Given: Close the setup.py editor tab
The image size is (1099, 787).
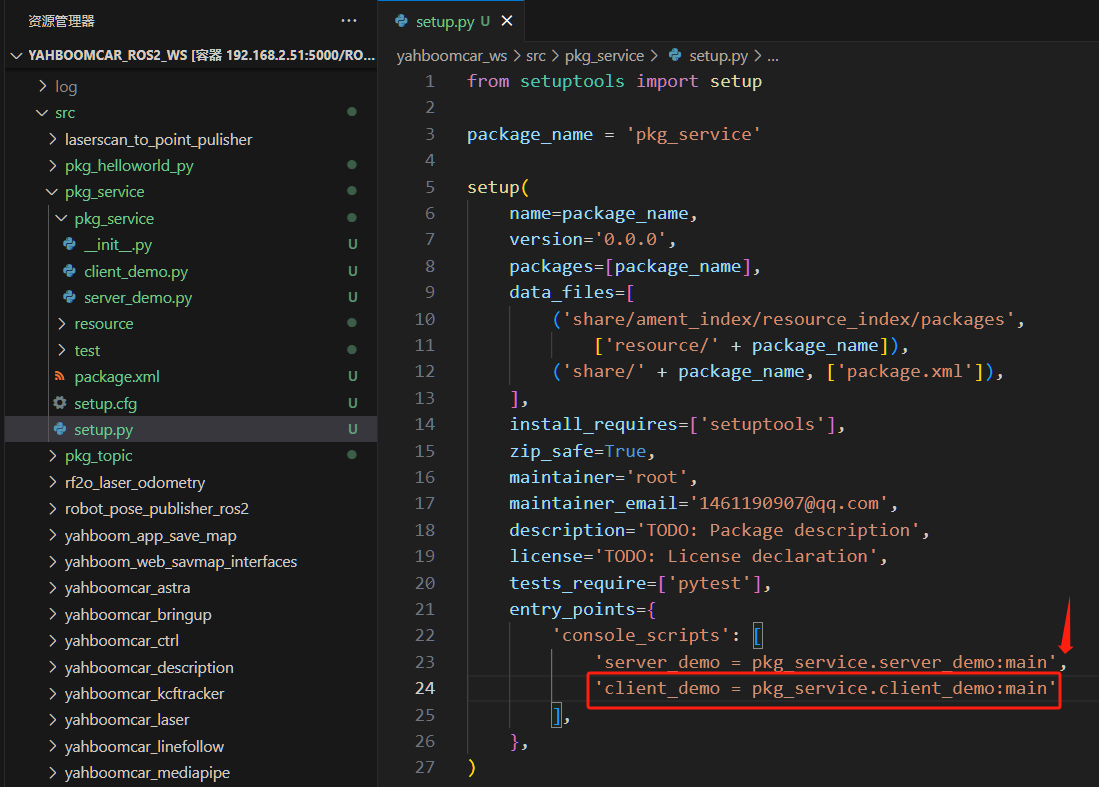Looking at the screenshot, I should (x=507, y=21).
